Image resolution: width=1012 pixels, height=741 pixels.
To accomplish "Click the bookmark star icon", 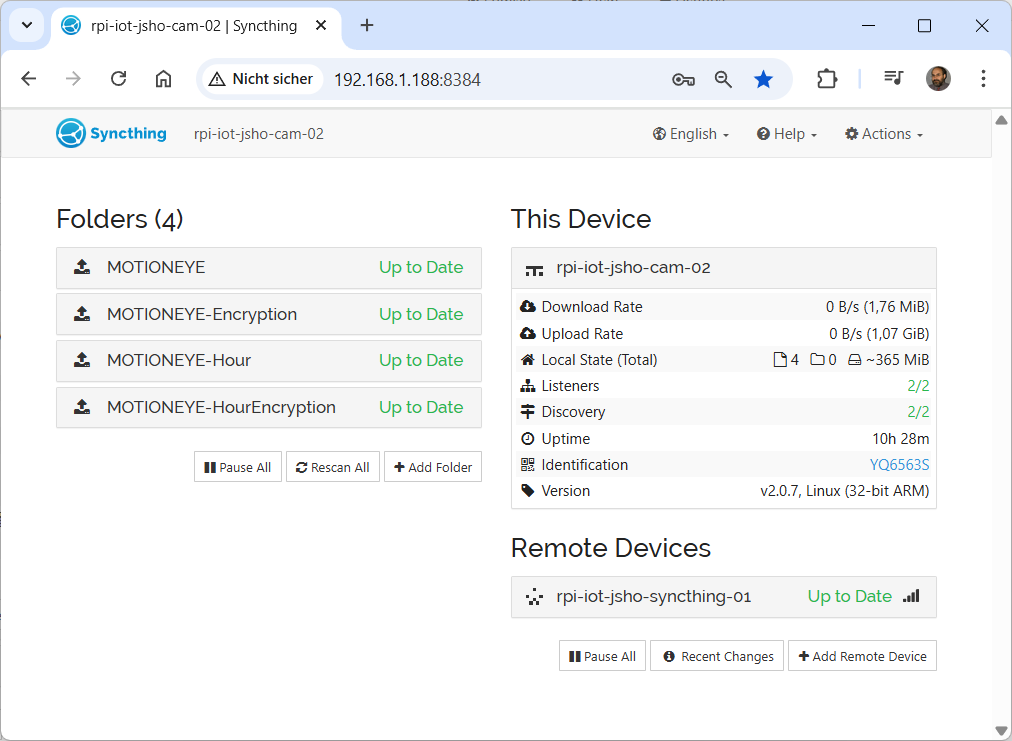I will point(763,79).
